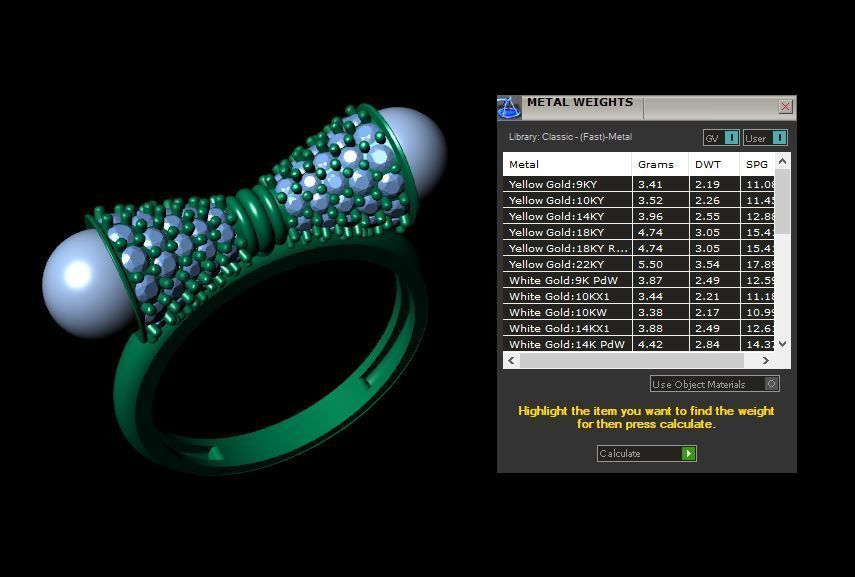This screenshot has width=855, height=577.
Task: Click the horizontal scrollbar thumb
Action: pos(632,360)
